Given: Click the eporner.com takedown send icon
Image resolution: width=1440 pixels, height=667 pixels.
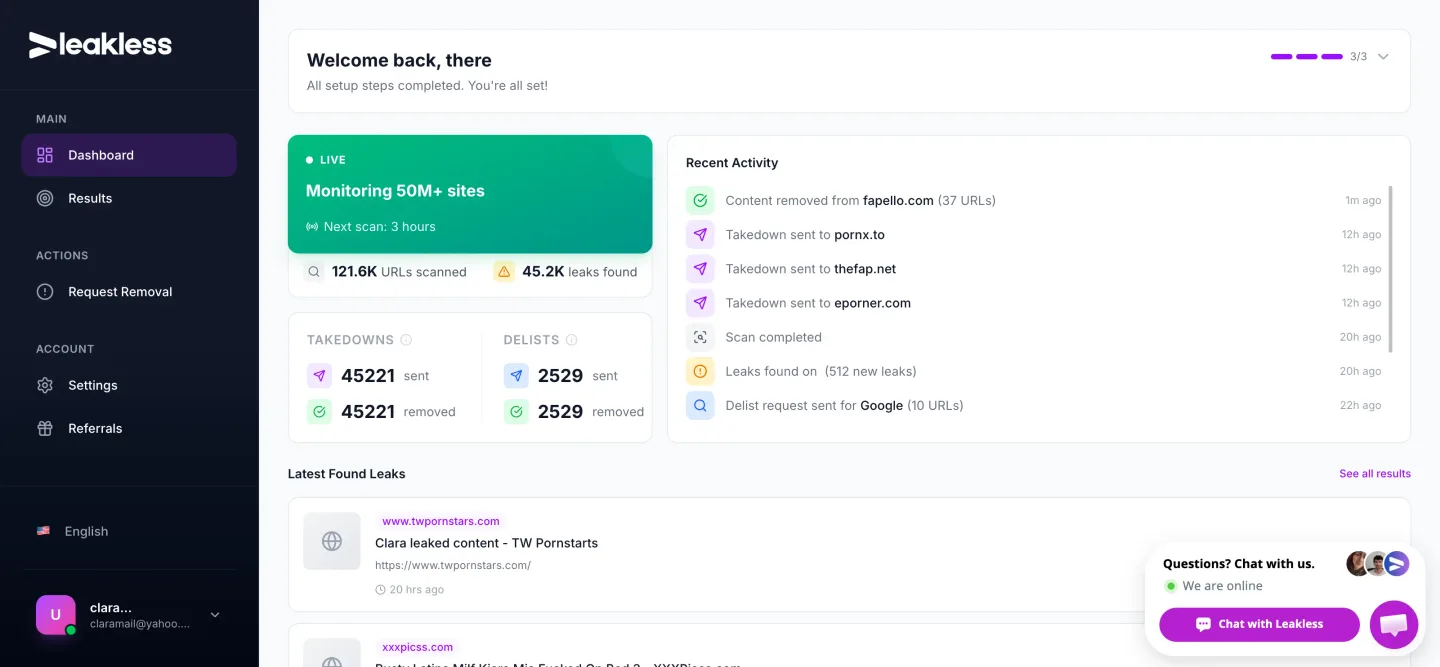Looking at the screenshot, I should click(x=700, y=303).
